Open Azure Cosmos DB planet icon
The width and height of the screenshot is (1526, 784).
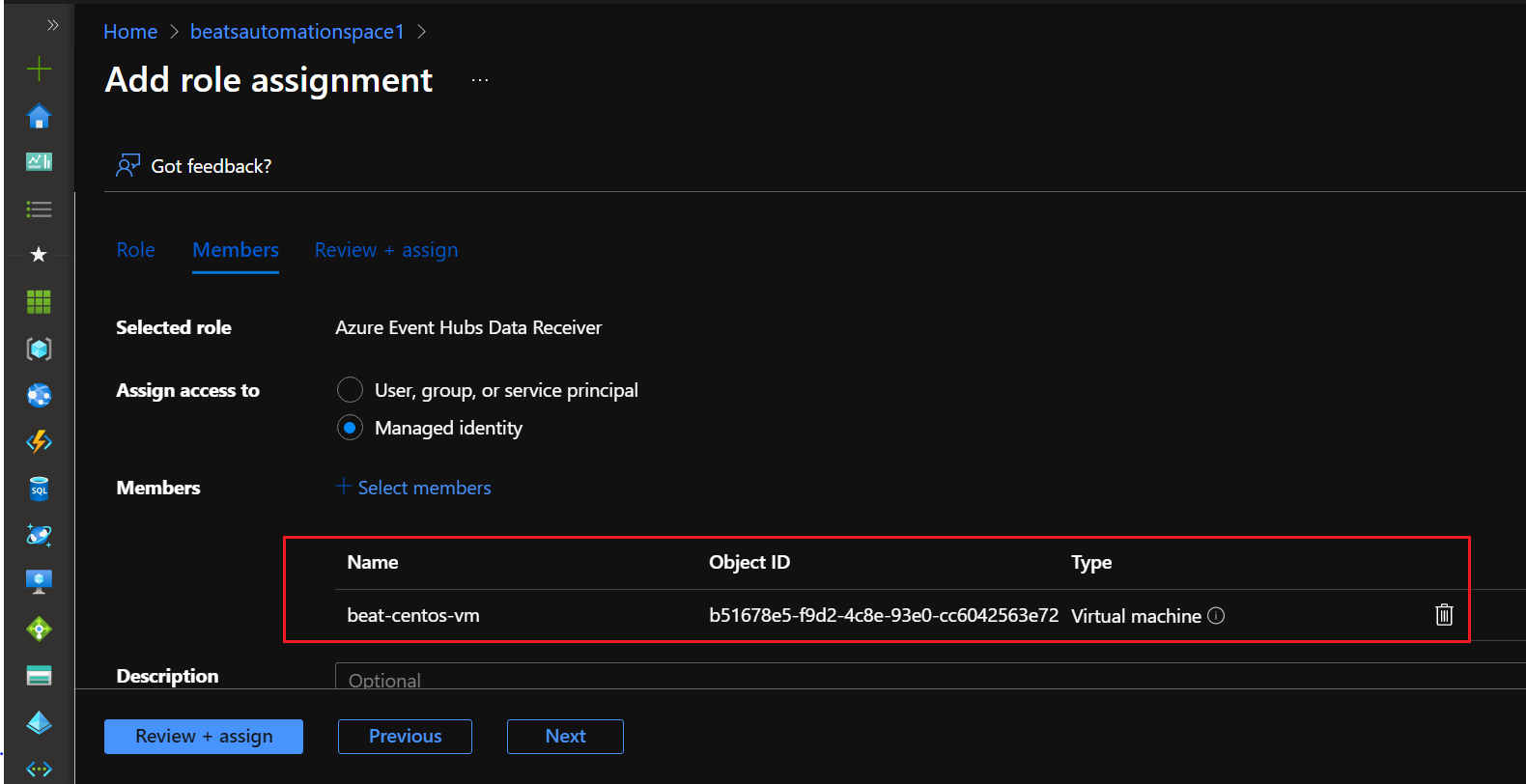(x=39, y=535)
